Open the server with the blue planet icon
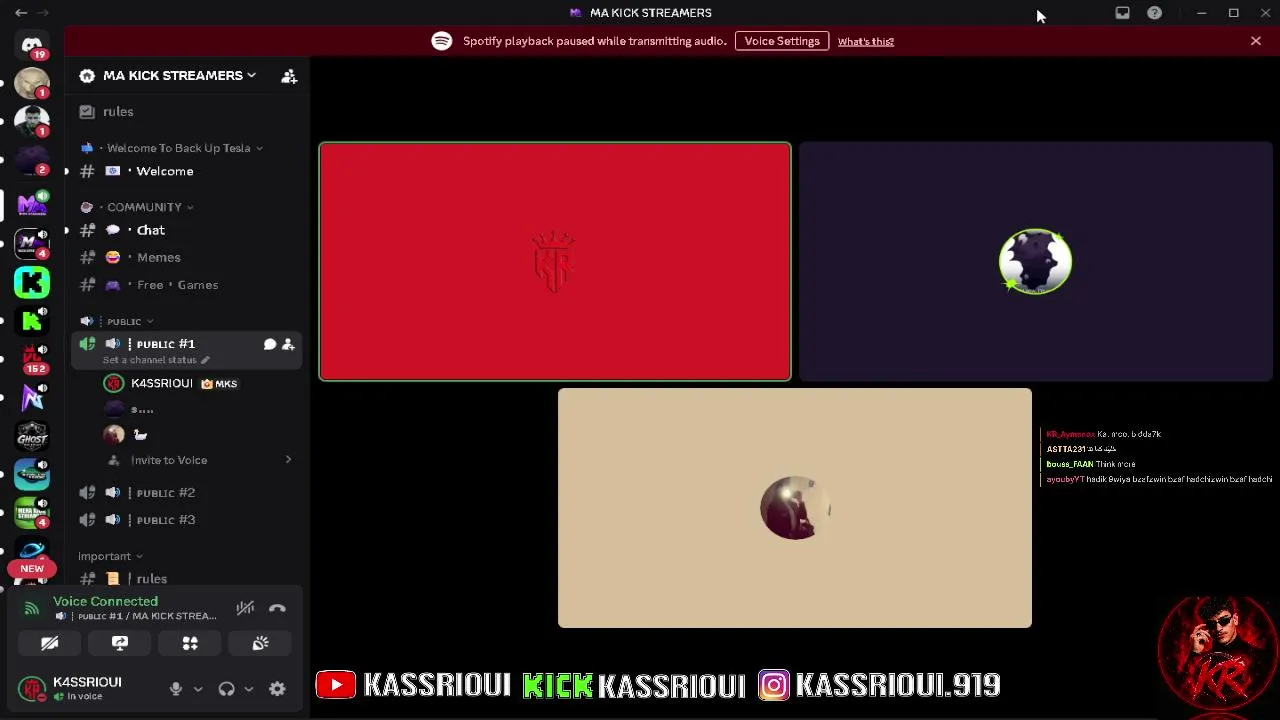 pyautogui.click(x=32, y=551)
